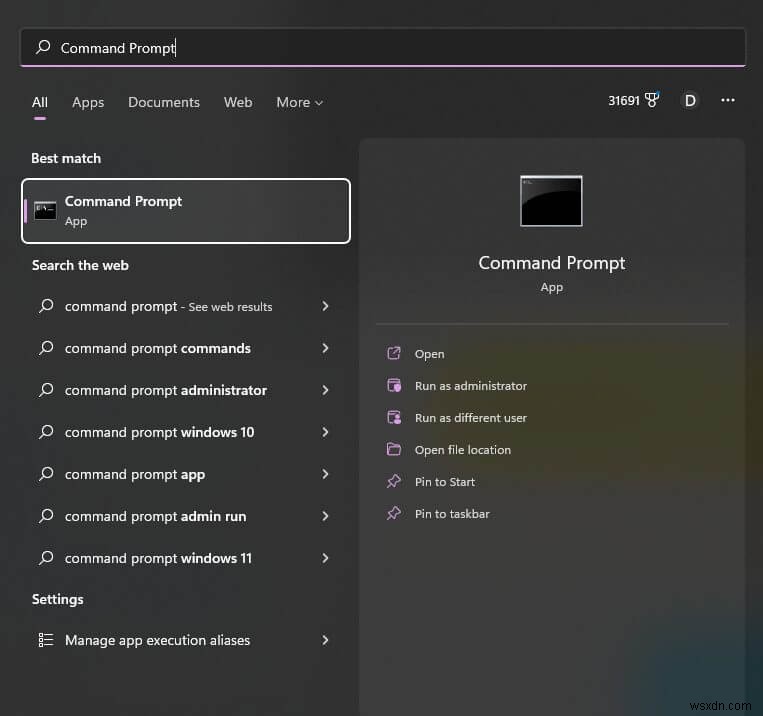Open the three-dot options menu
Viewport: 763px width, 716px height.
tap(727, 100)
